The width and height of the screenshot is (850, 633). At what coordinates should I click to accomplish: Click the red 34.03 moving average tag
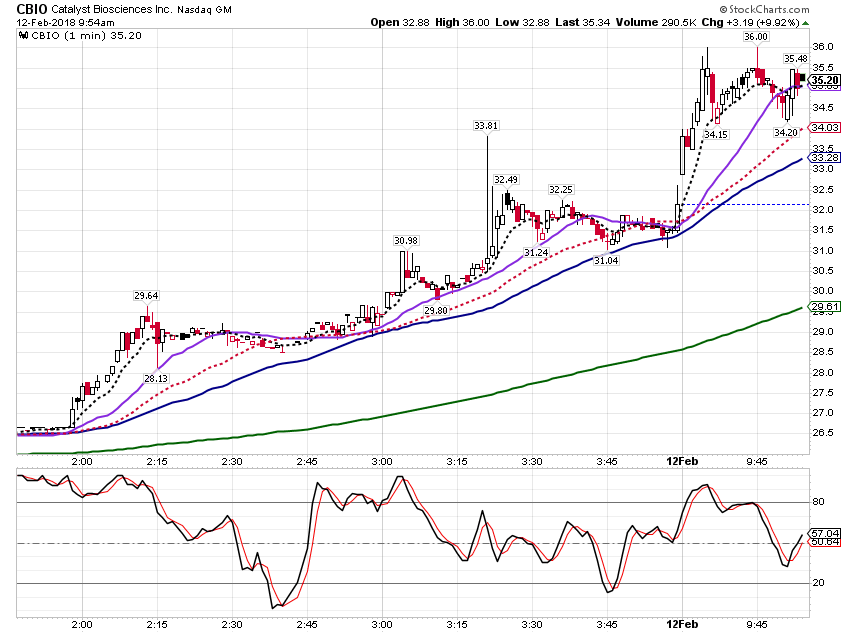click(825, 127)
